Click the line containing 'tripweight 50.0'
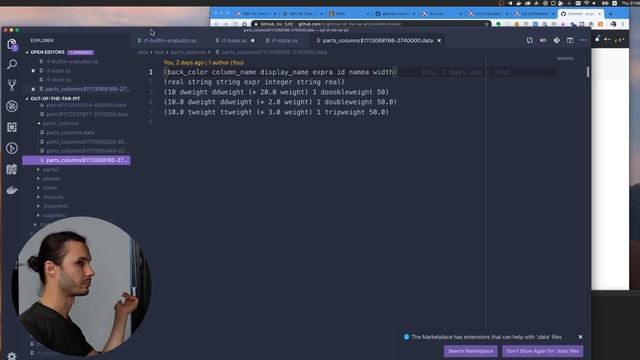640x360 pixels. (276, 112)
